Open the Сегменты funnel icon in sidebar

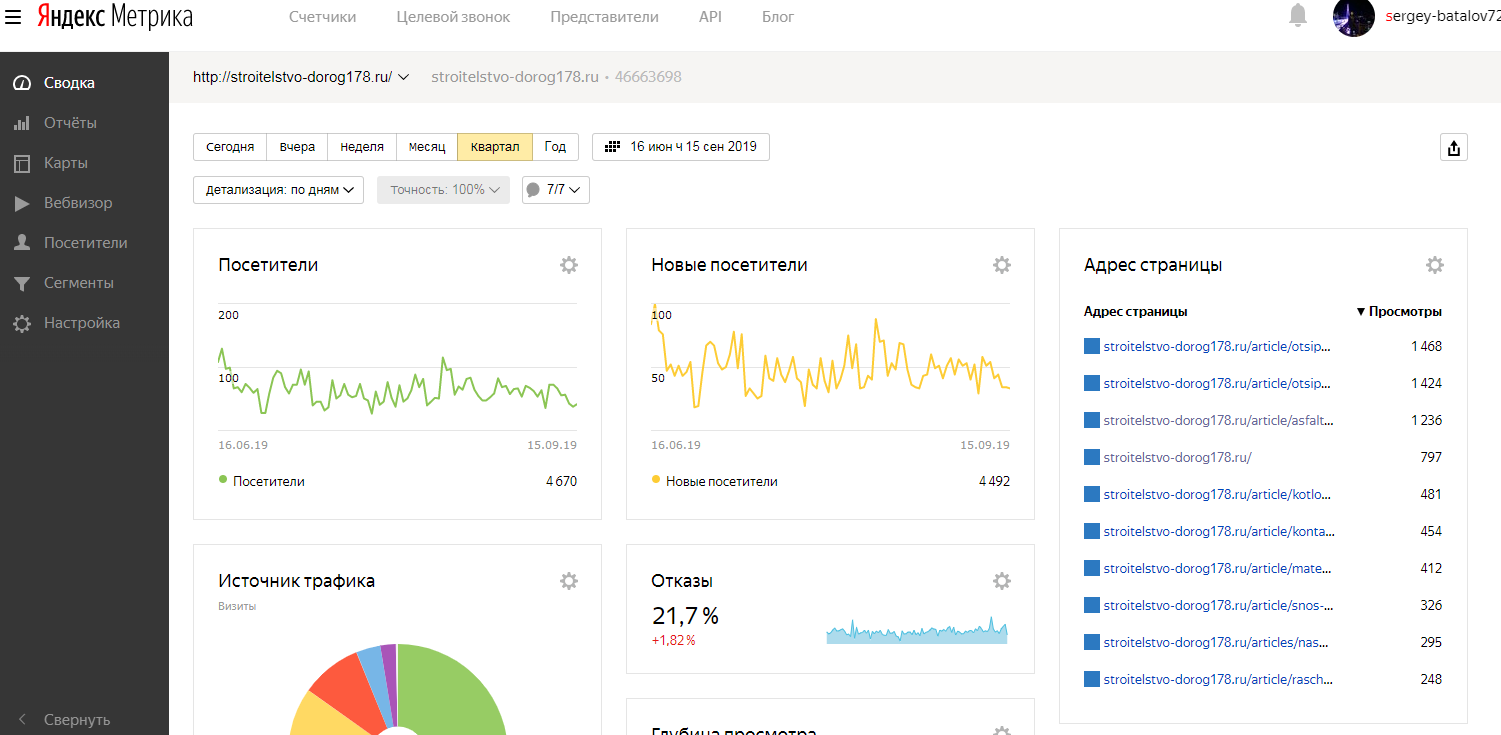pos(22,283)
